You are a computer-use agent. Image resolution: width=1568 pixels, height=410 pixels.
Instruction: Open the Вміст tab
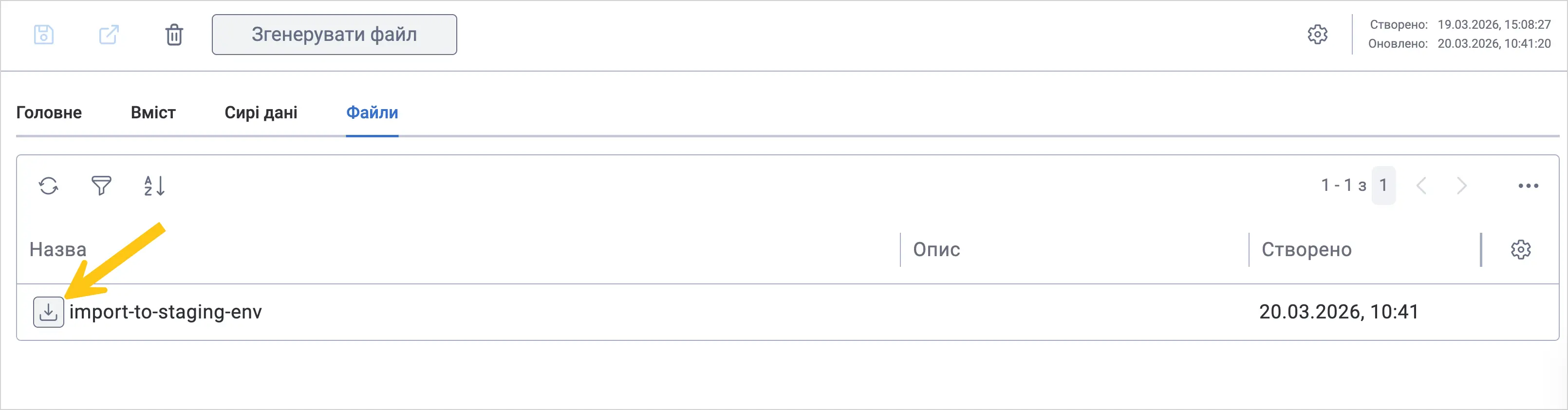pyautogui.click(x=153, y=112)
